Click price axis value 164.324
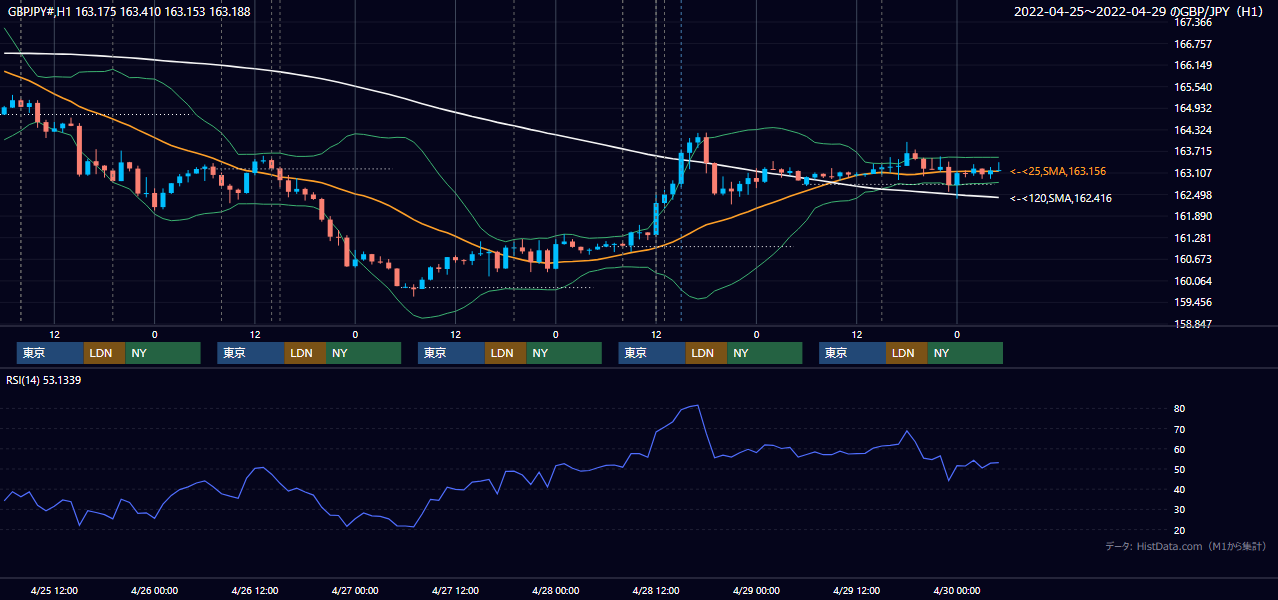This screenshot has width=1278, height=600. [1192, 130]
